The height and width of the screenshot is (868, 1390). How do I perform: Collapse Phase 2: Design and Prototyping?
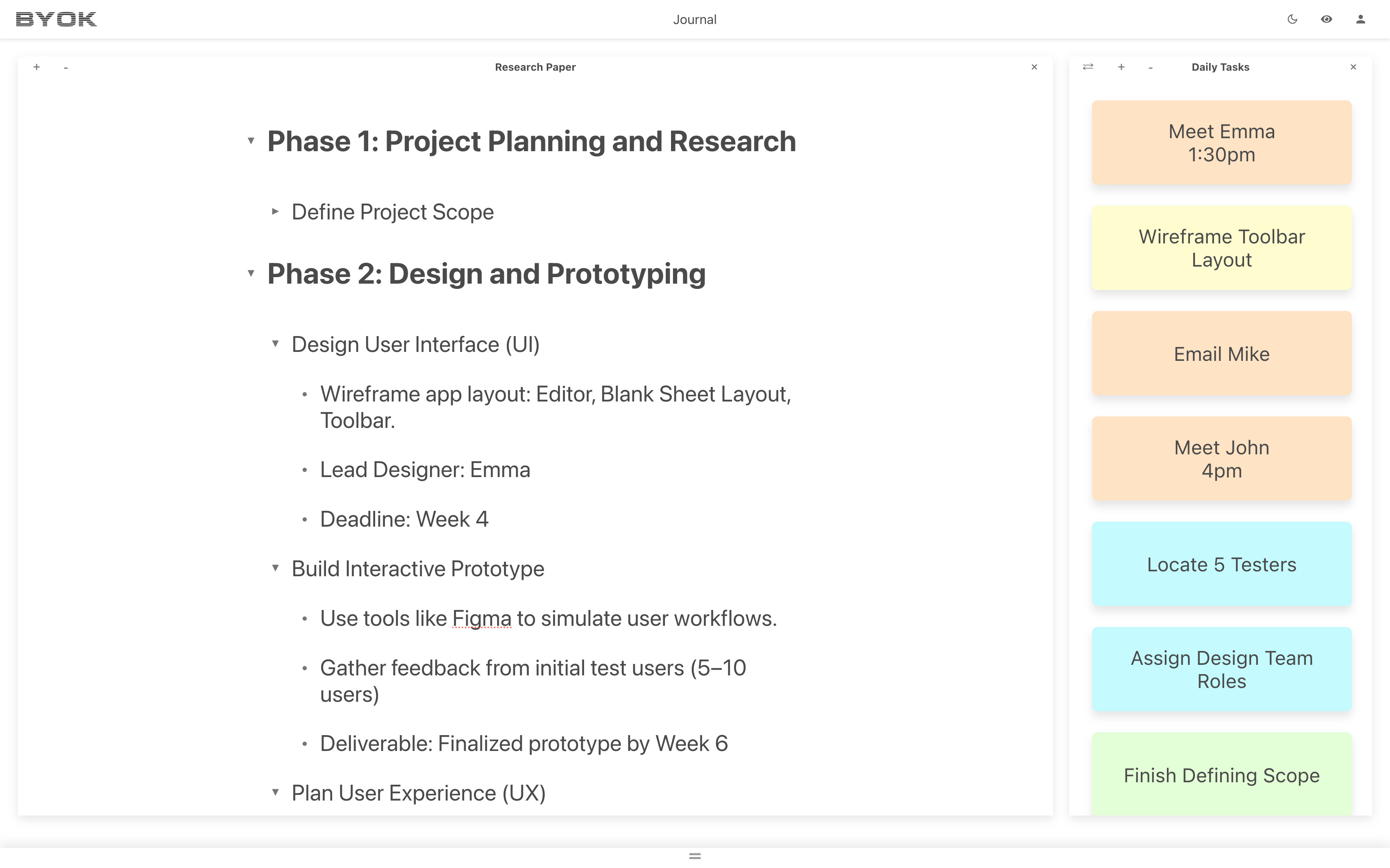click(x=251, y=273)
